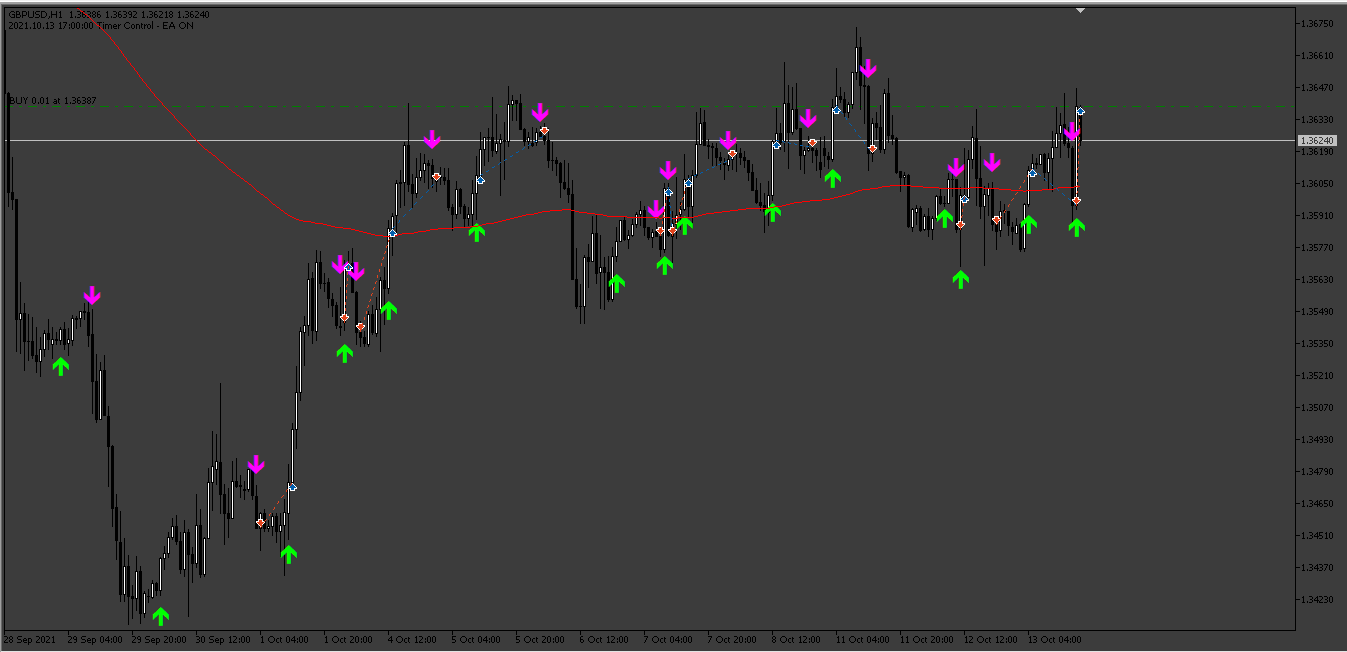The image size is (1347, 652).
Task: Select the blue buy-entry marker on the green order line
Action: [1080, 111]
